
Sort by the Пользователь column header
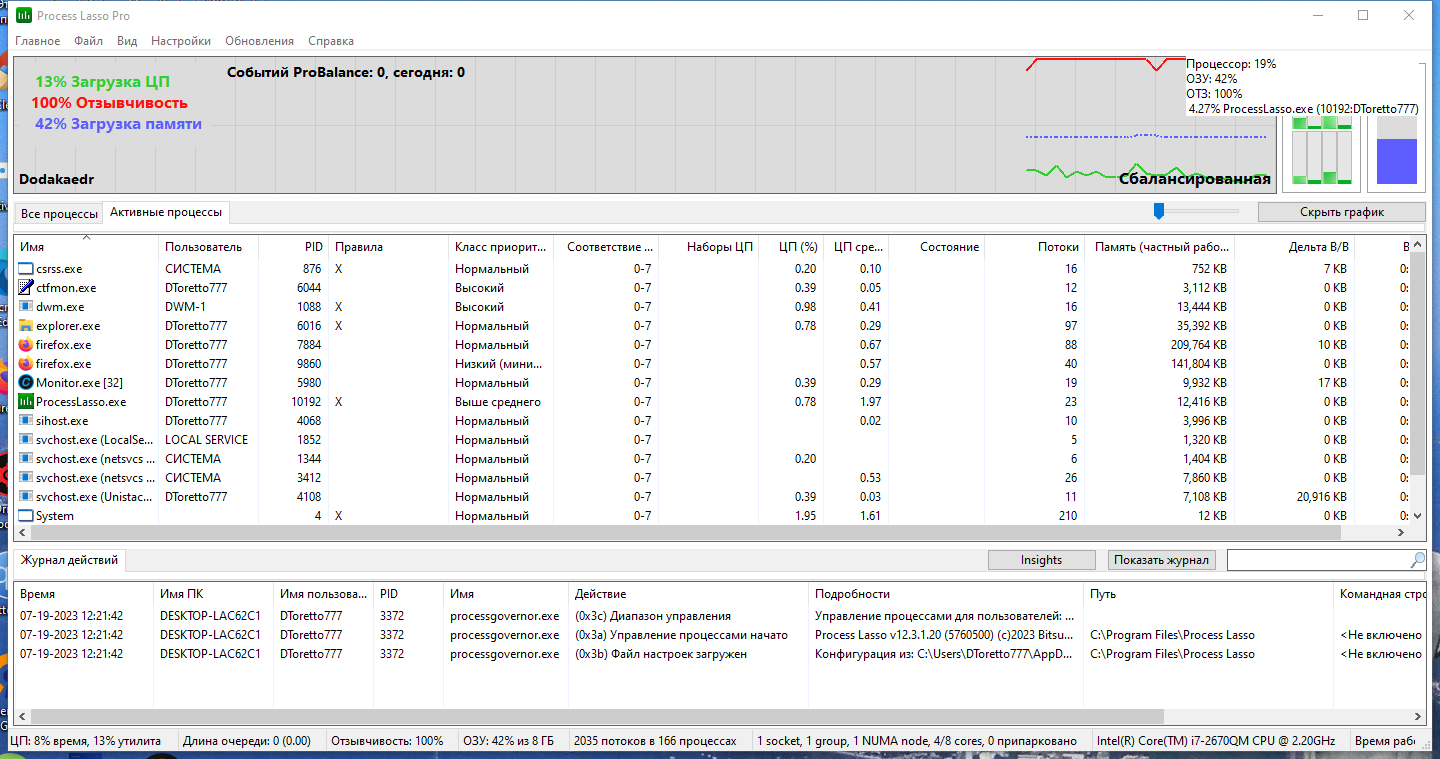[209, 246]
